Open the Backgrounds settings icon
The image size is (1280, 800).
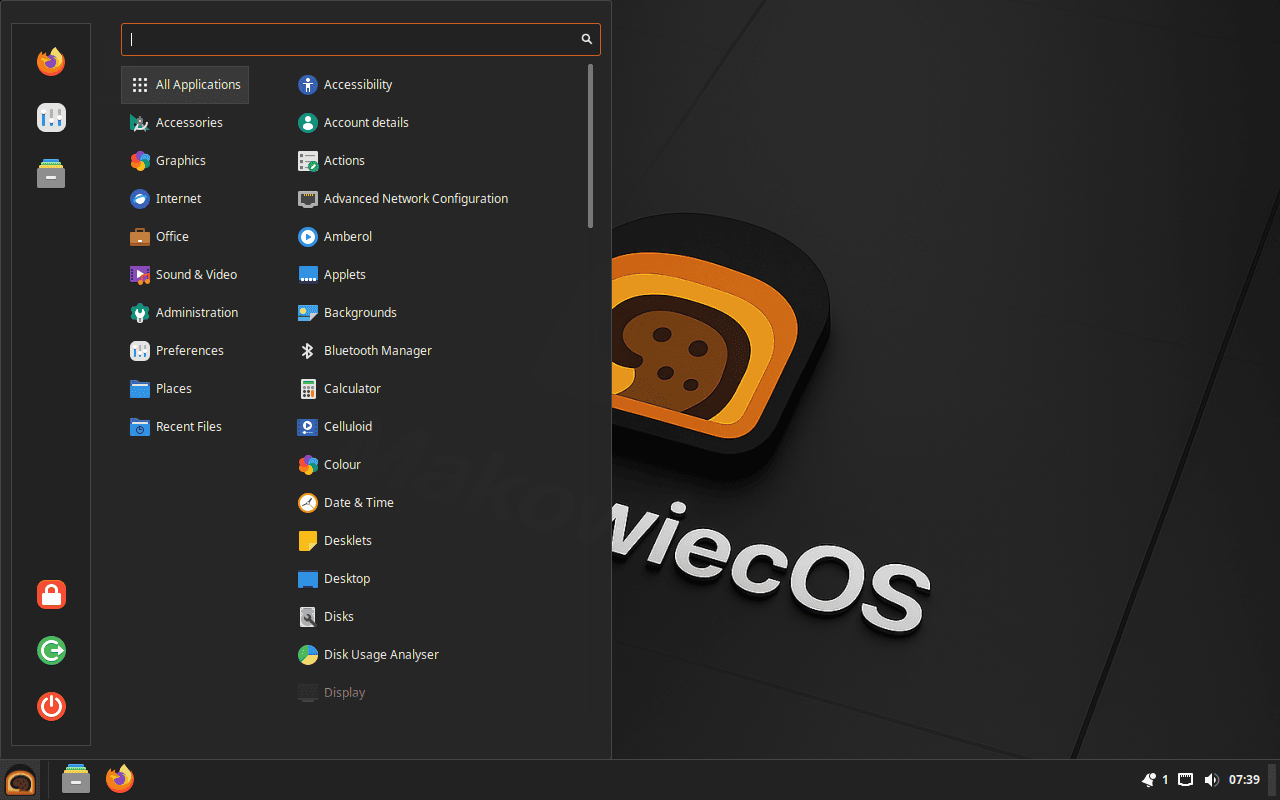tap(308, 313)
